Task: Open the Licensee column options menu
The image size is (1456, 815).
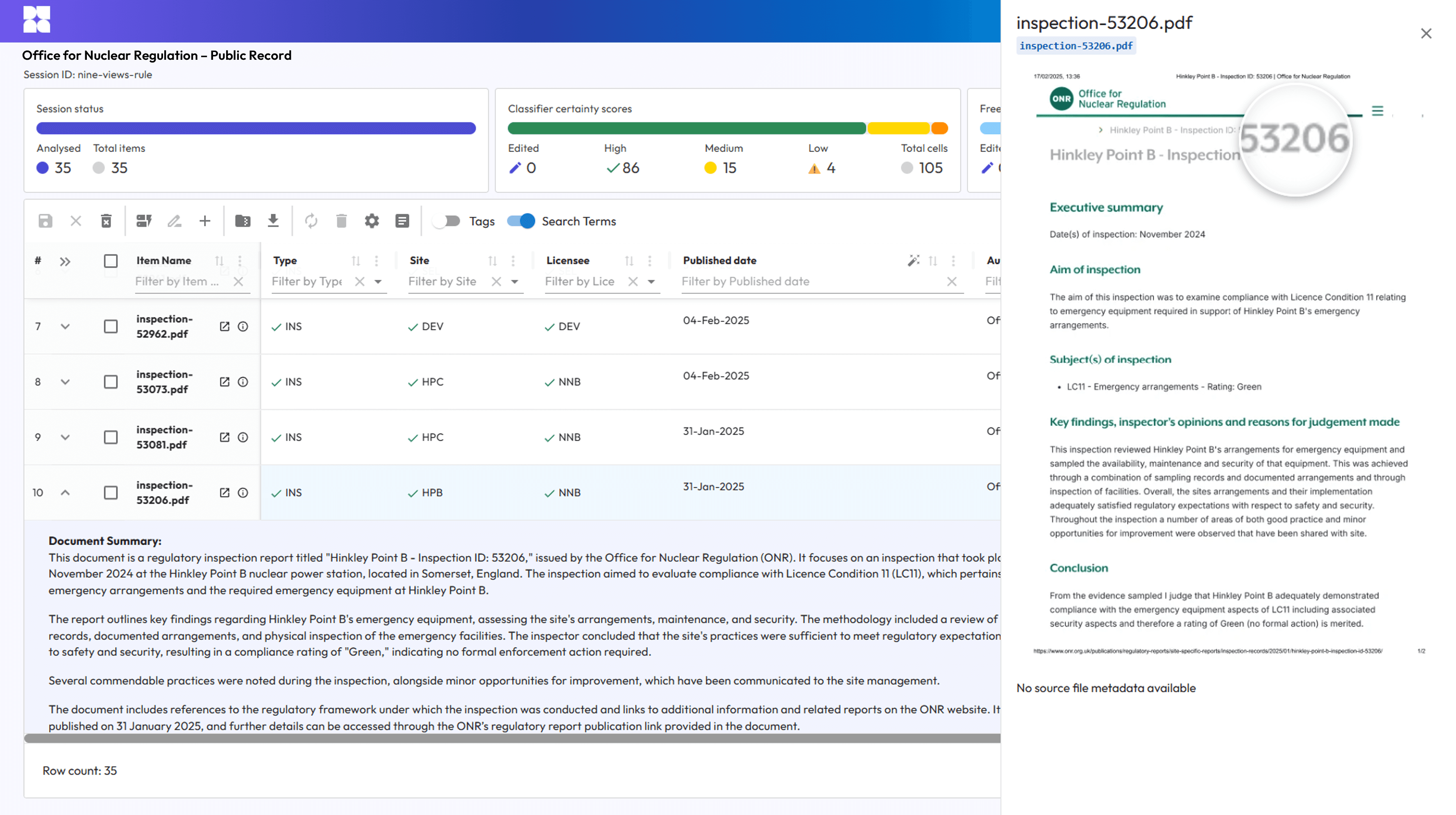Action: click(650, 260)
